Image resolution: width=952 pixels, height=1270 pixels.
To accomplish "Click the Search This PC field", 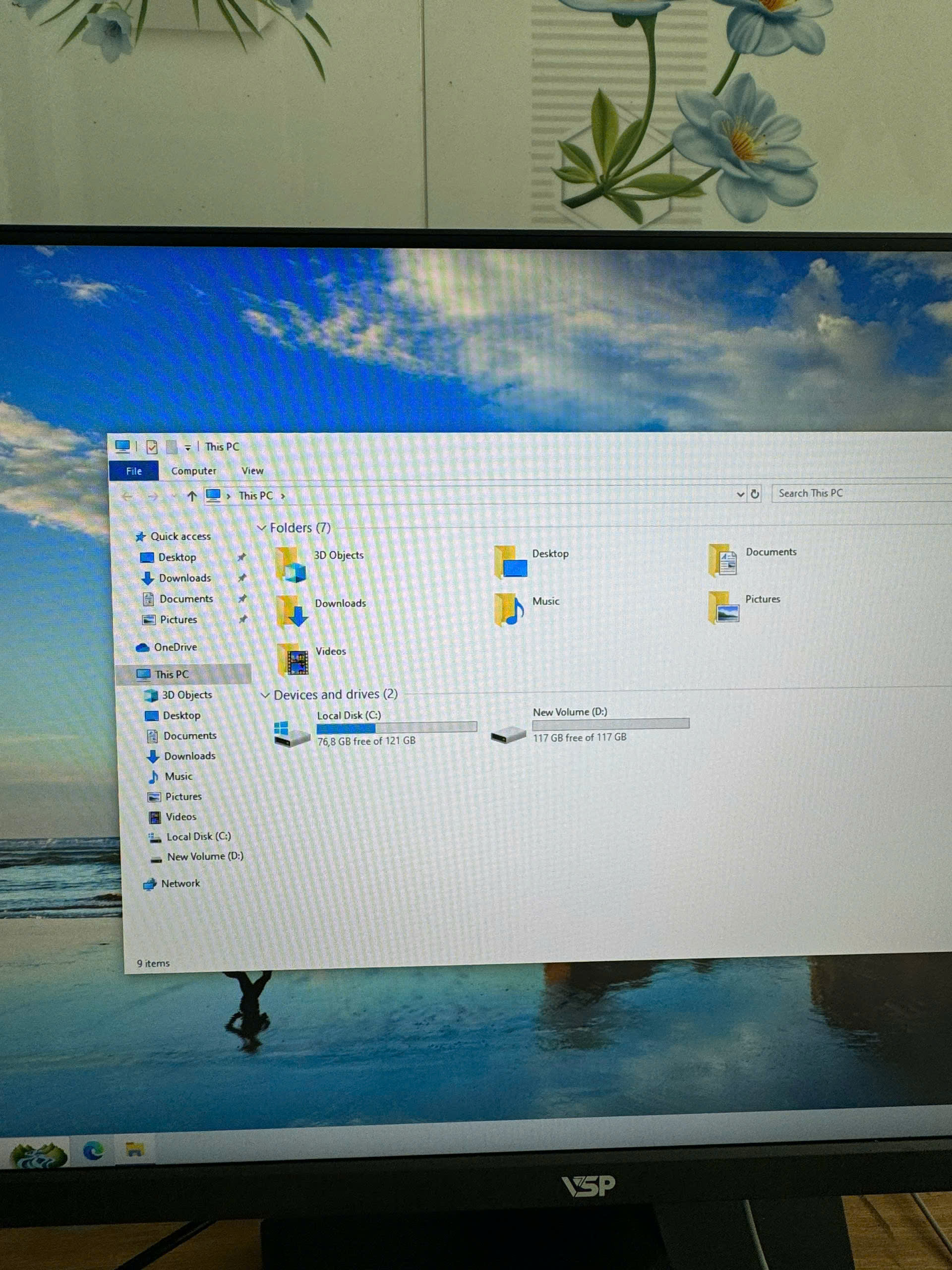I will point(861,493).
